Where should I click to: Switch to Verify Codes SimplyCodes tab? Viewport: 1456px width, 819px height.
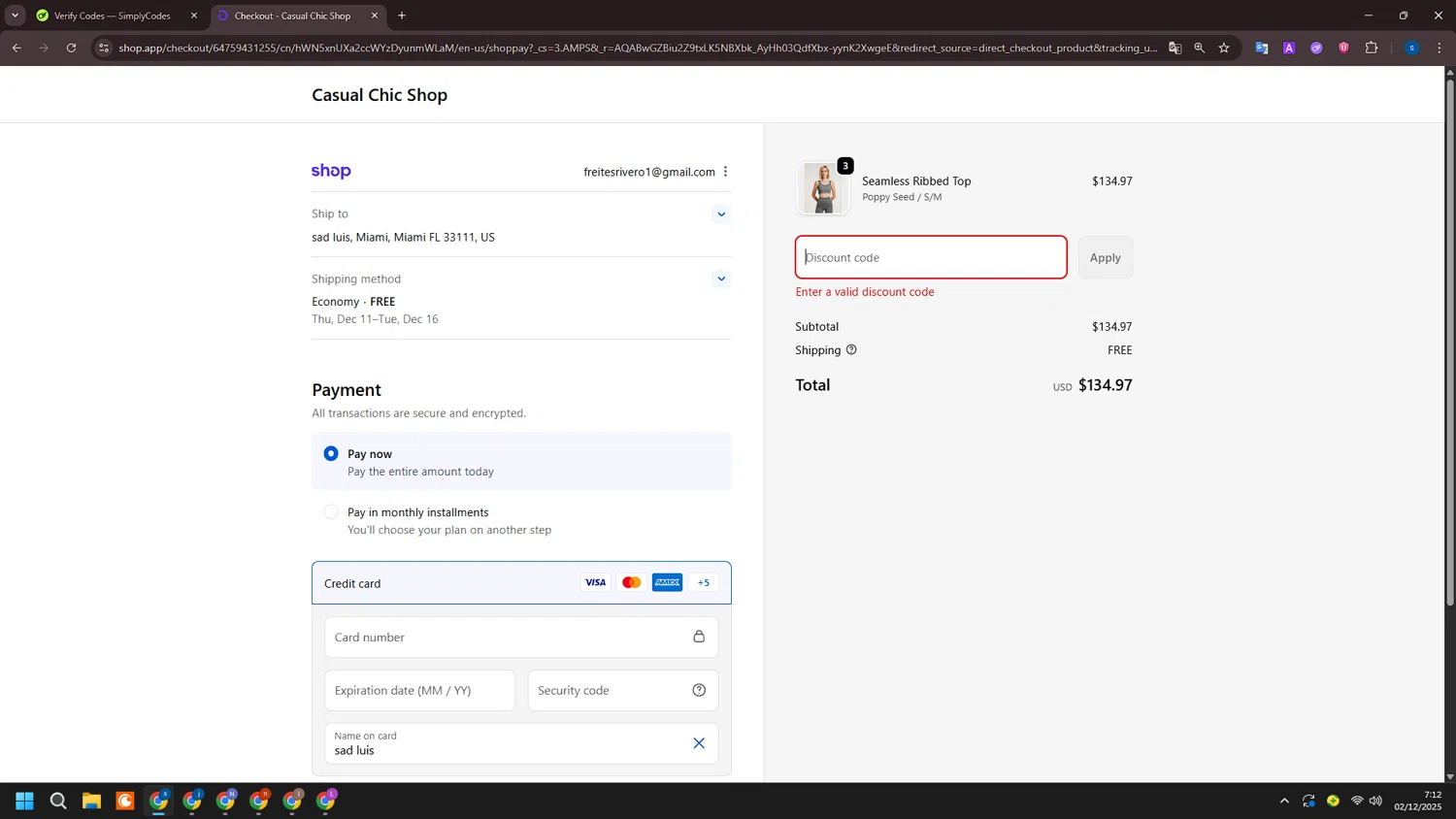point(112,16)
